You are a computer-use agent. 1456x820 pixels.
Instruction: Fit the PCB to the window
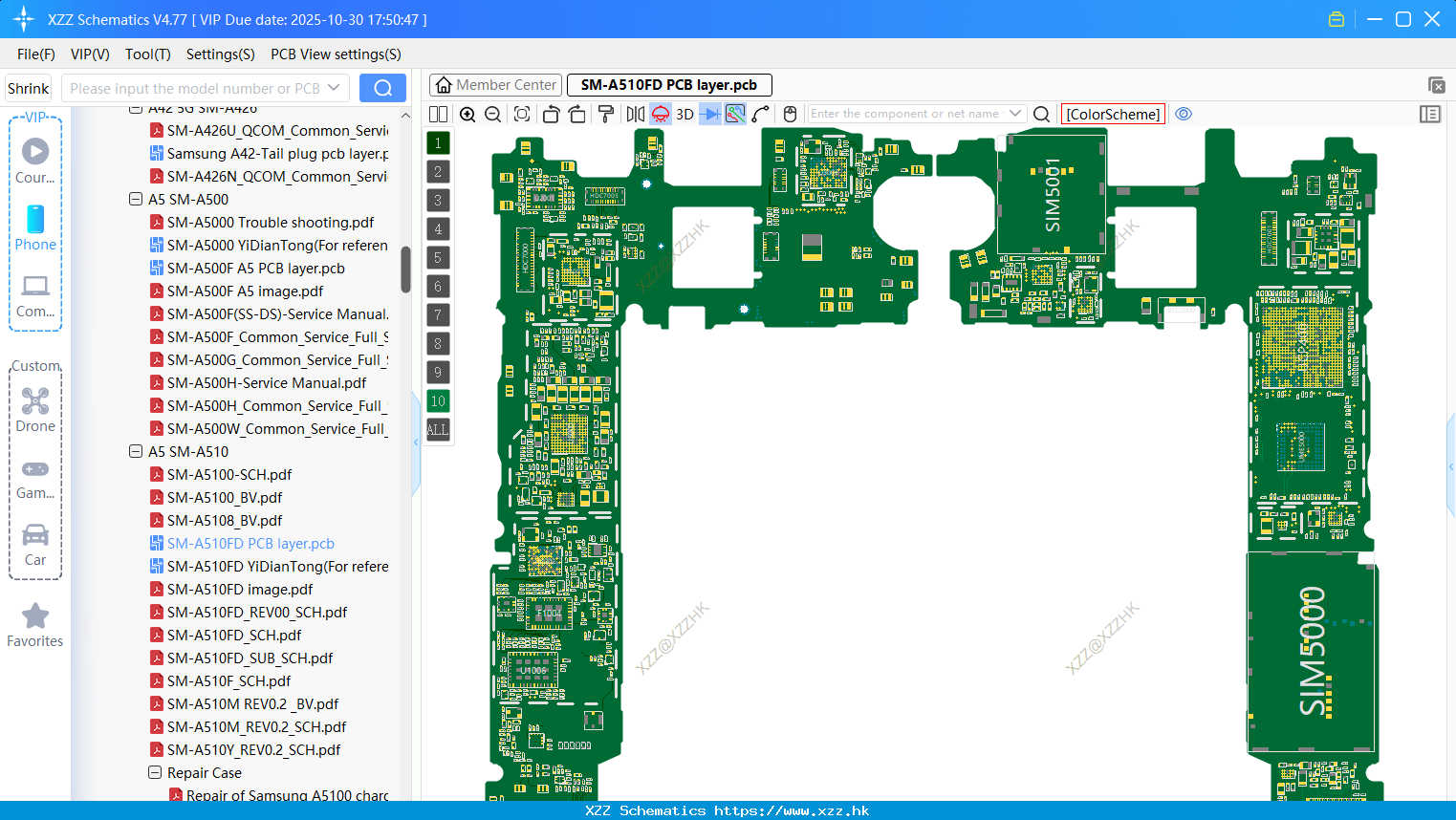pyautogui.click(x=522, y=114)
